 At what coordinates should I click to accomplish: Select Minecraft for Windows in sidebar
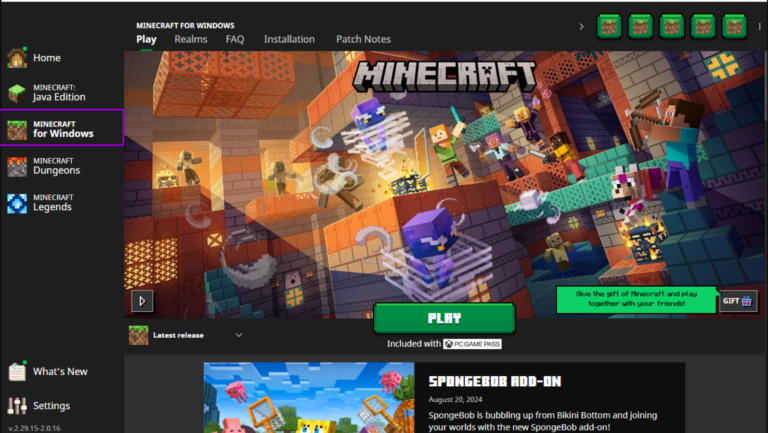[x=62, y=128]
